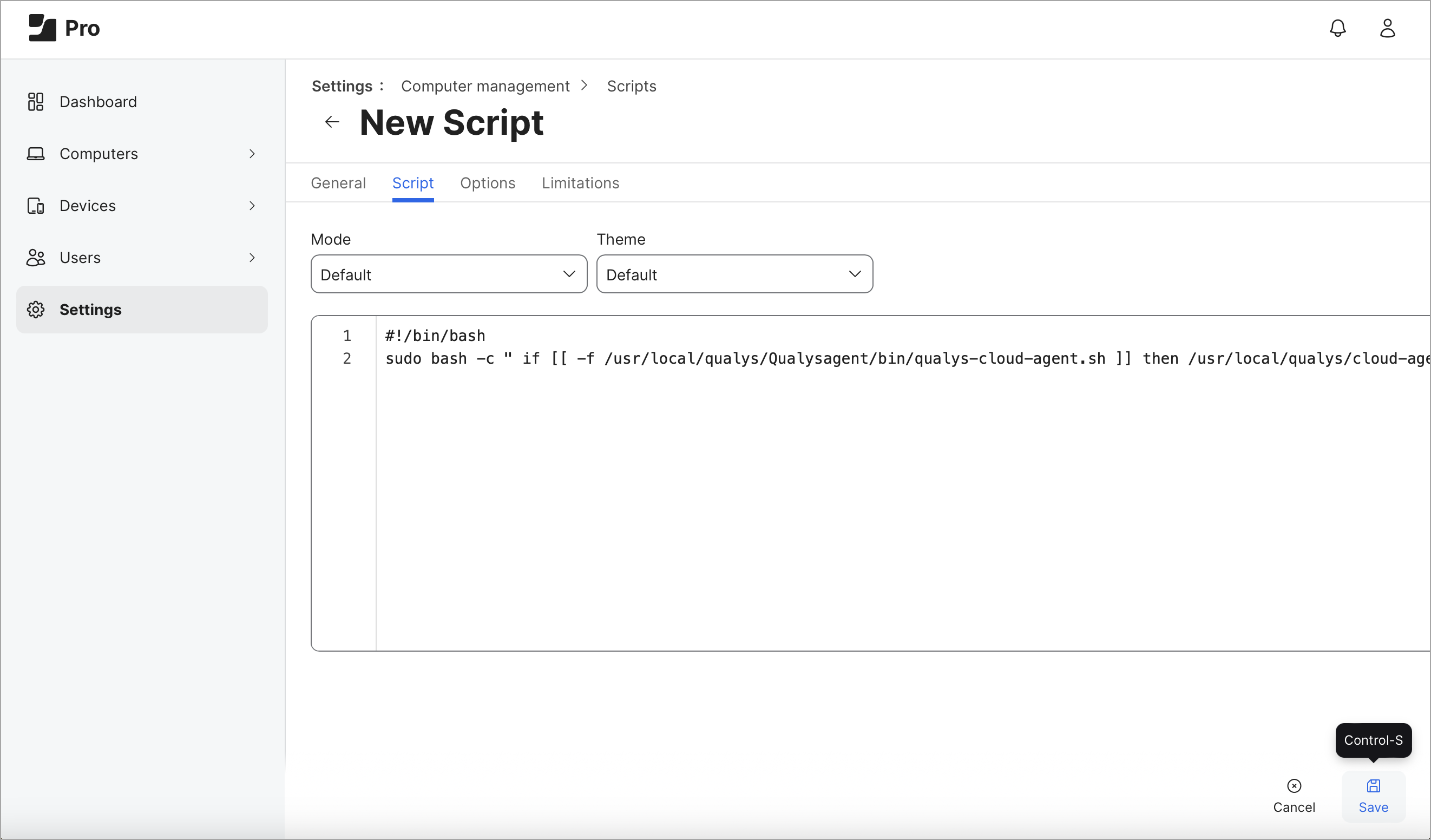This screenshot has height=840, width=1431.
Task: Open the Options tab
Action: 487,183
